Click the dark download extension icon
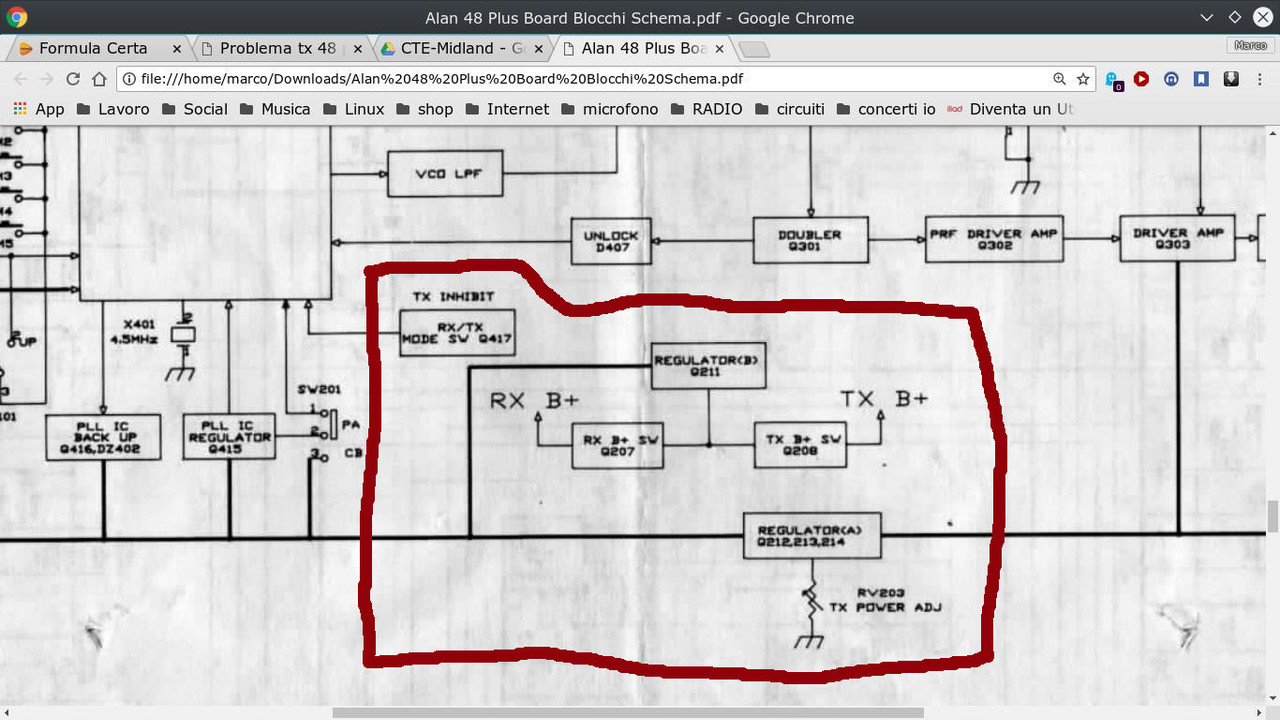This screenshot has height=720, width=1280. [x=1231, y=79]
